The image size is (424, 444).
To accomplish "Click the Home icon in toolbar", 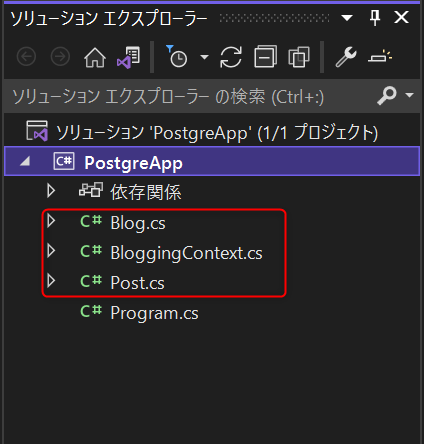I will point(95,57).
